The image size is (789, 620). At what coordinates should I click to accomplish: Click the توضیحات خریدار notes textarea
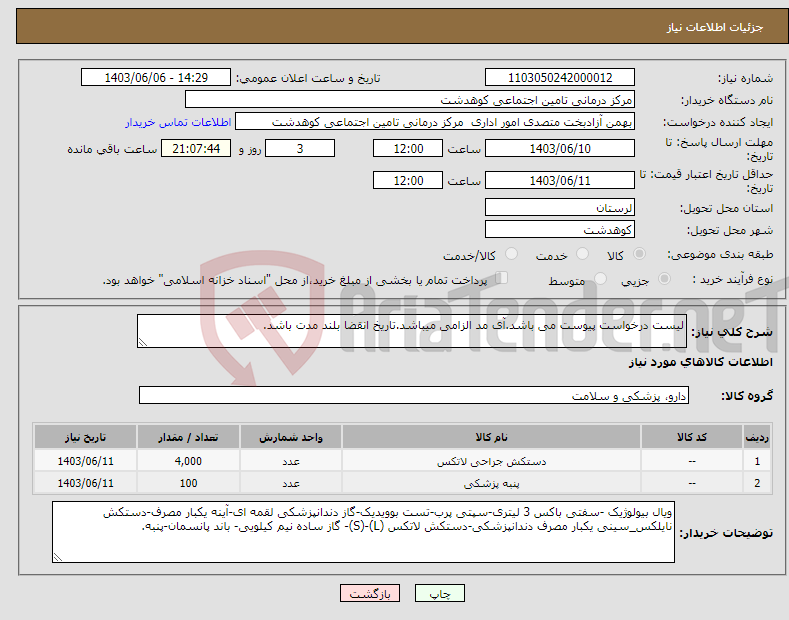[x=363, y=532]
